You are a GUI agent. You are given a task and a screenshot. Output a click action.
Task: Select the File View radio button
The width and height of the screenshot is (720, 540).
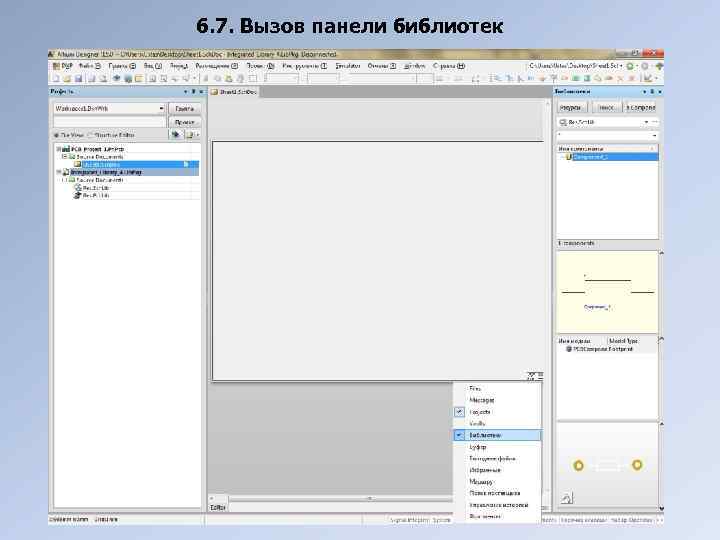[57, 135]
